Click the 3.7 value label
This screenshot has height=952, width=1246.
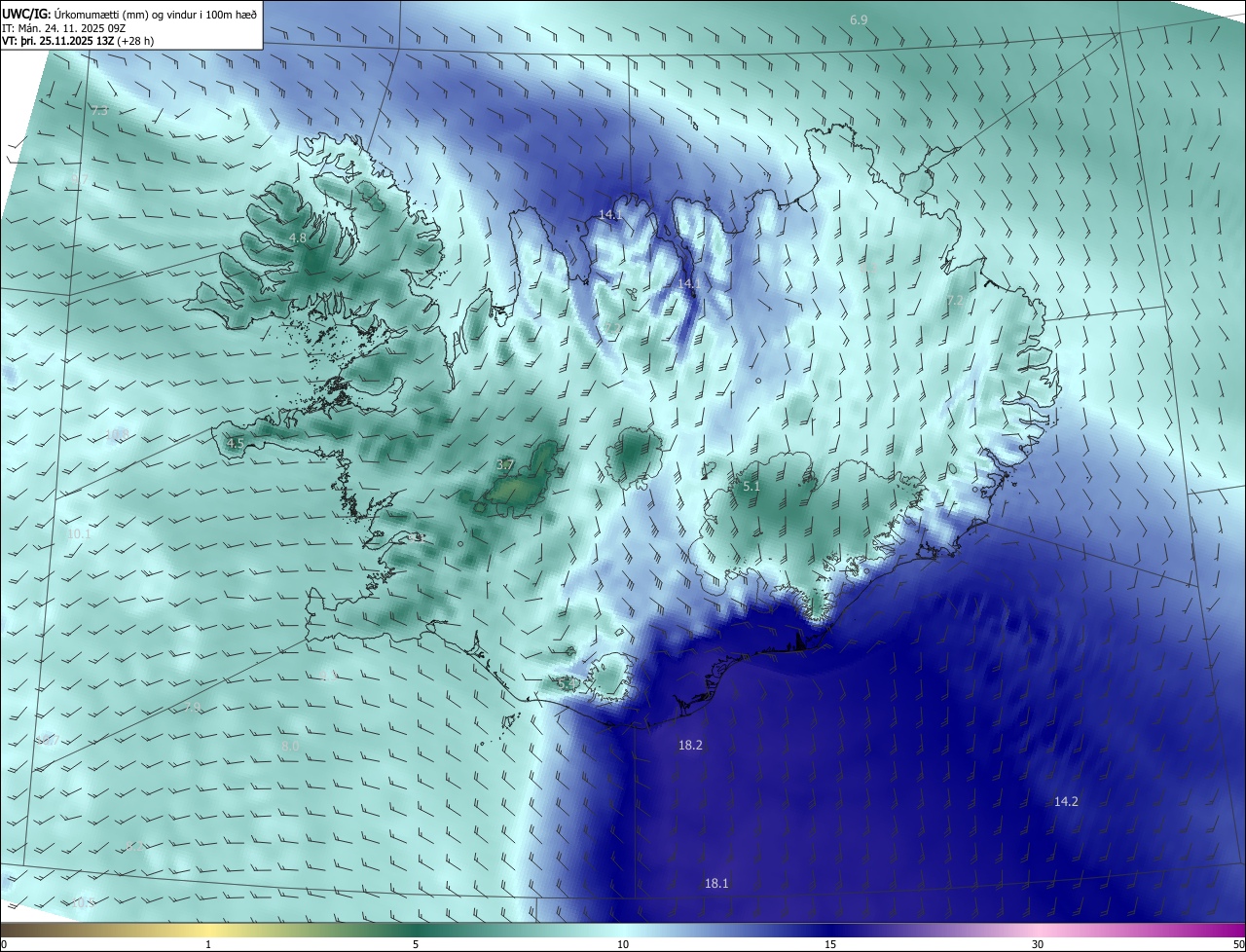point(505,465)
